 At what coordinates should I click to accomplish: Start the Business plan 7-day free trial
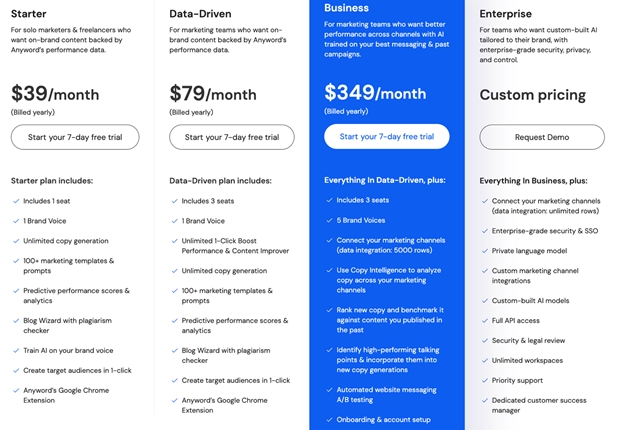tap(387, 136)
